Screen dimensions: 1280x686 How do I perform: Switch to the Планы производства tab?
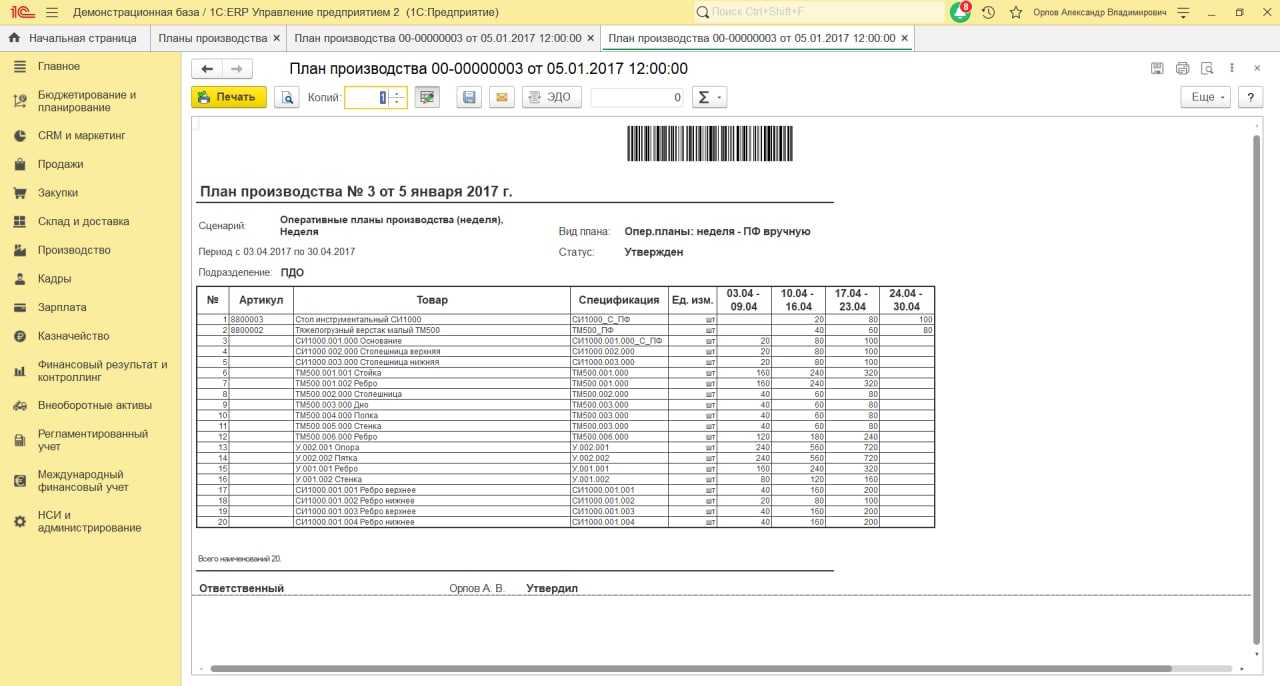click(x=211, y=38)
